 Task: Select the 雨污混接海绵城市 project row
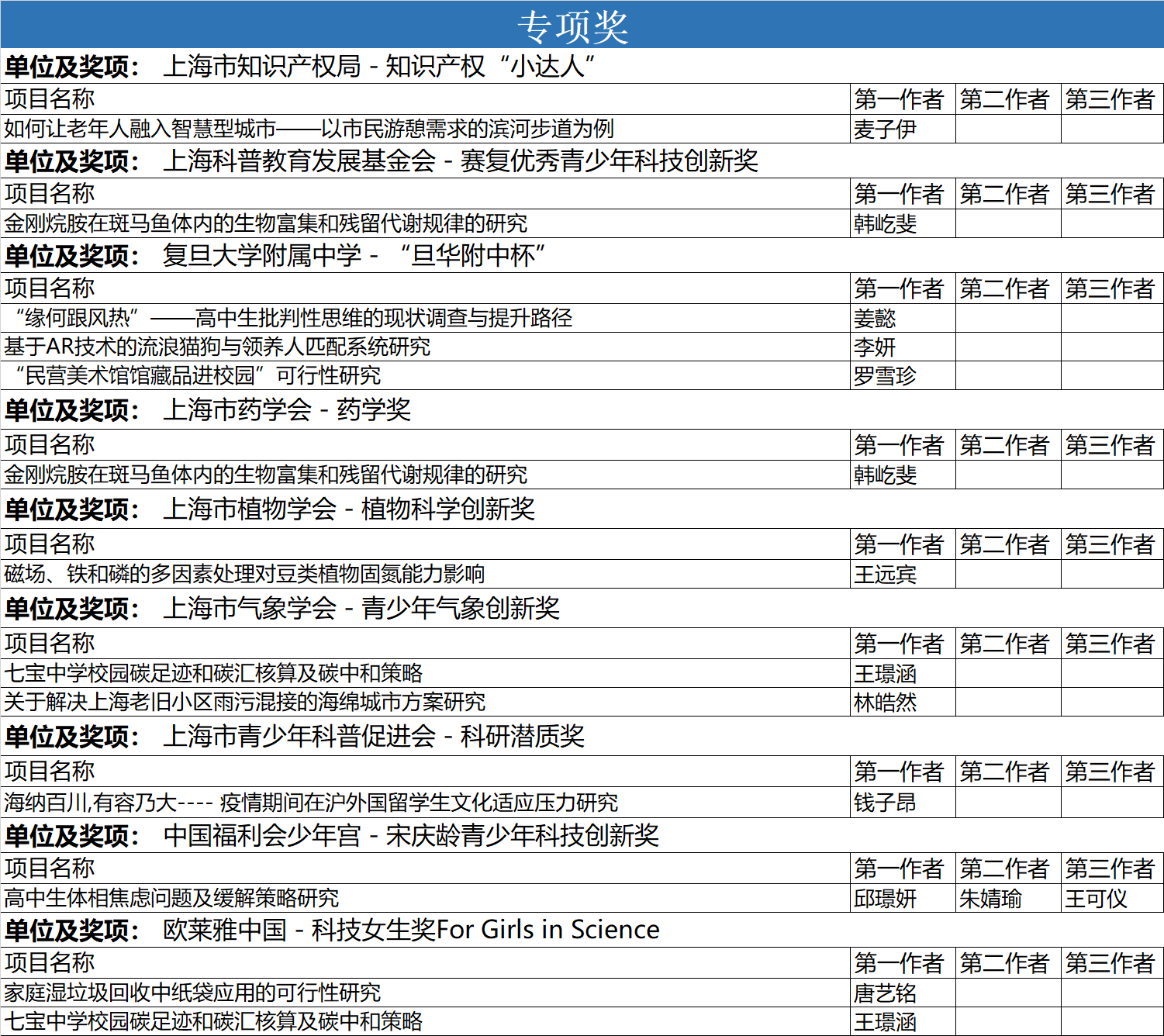(x=244, y=702)
